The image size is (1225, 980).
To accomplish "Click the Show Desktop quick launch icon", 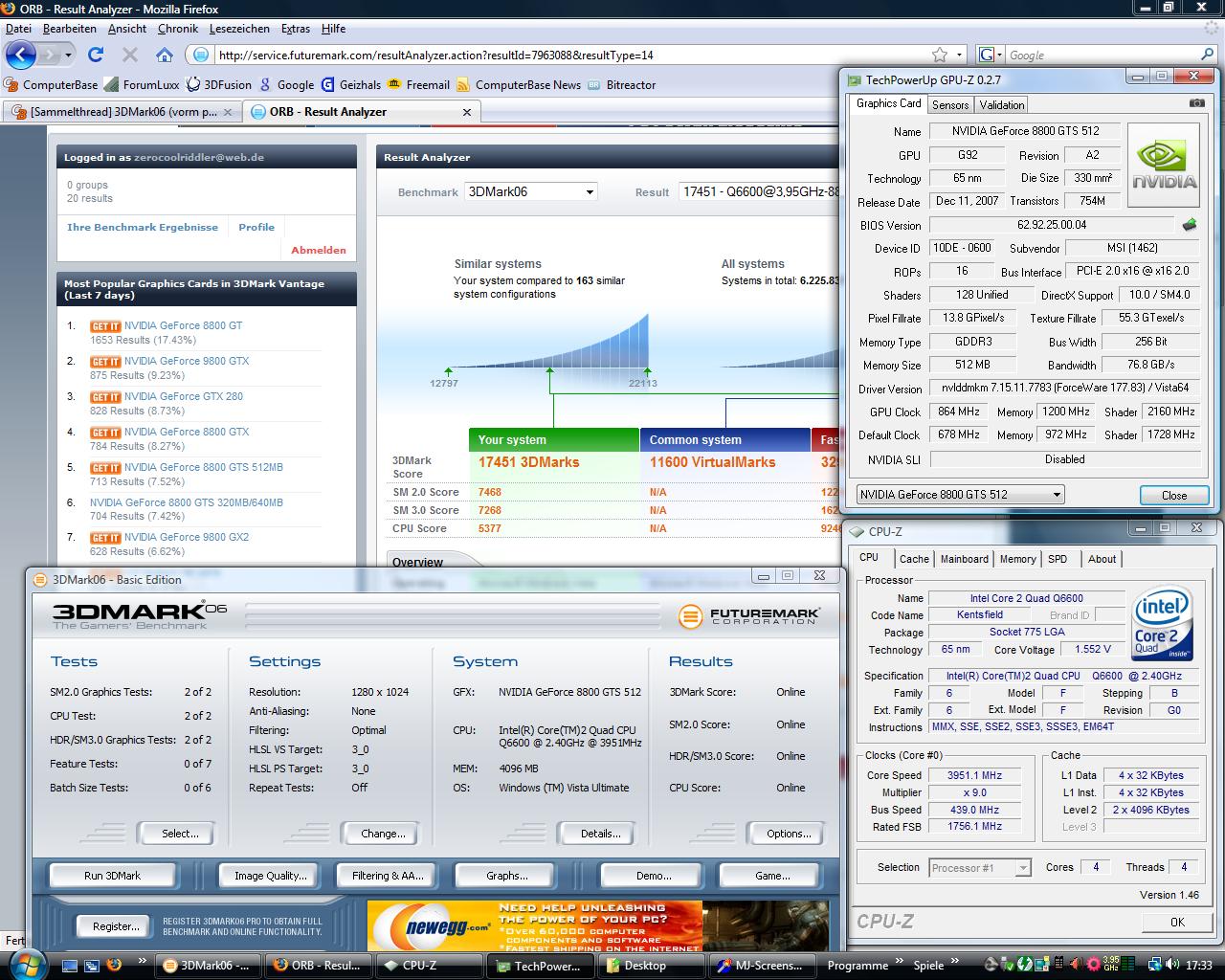I will click(68, 965).
